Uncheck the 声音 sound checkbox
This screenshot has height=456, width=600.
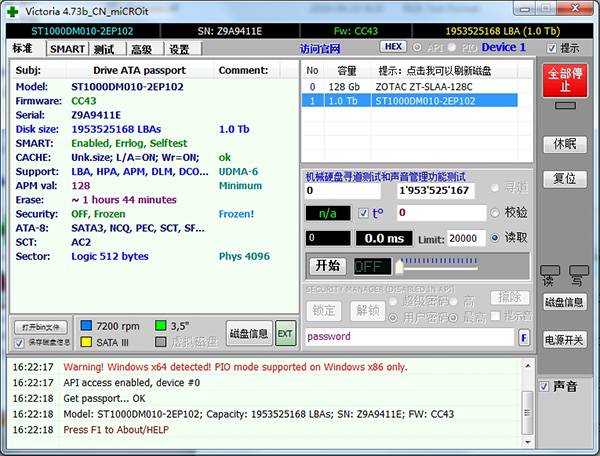(x=543, y=386)
